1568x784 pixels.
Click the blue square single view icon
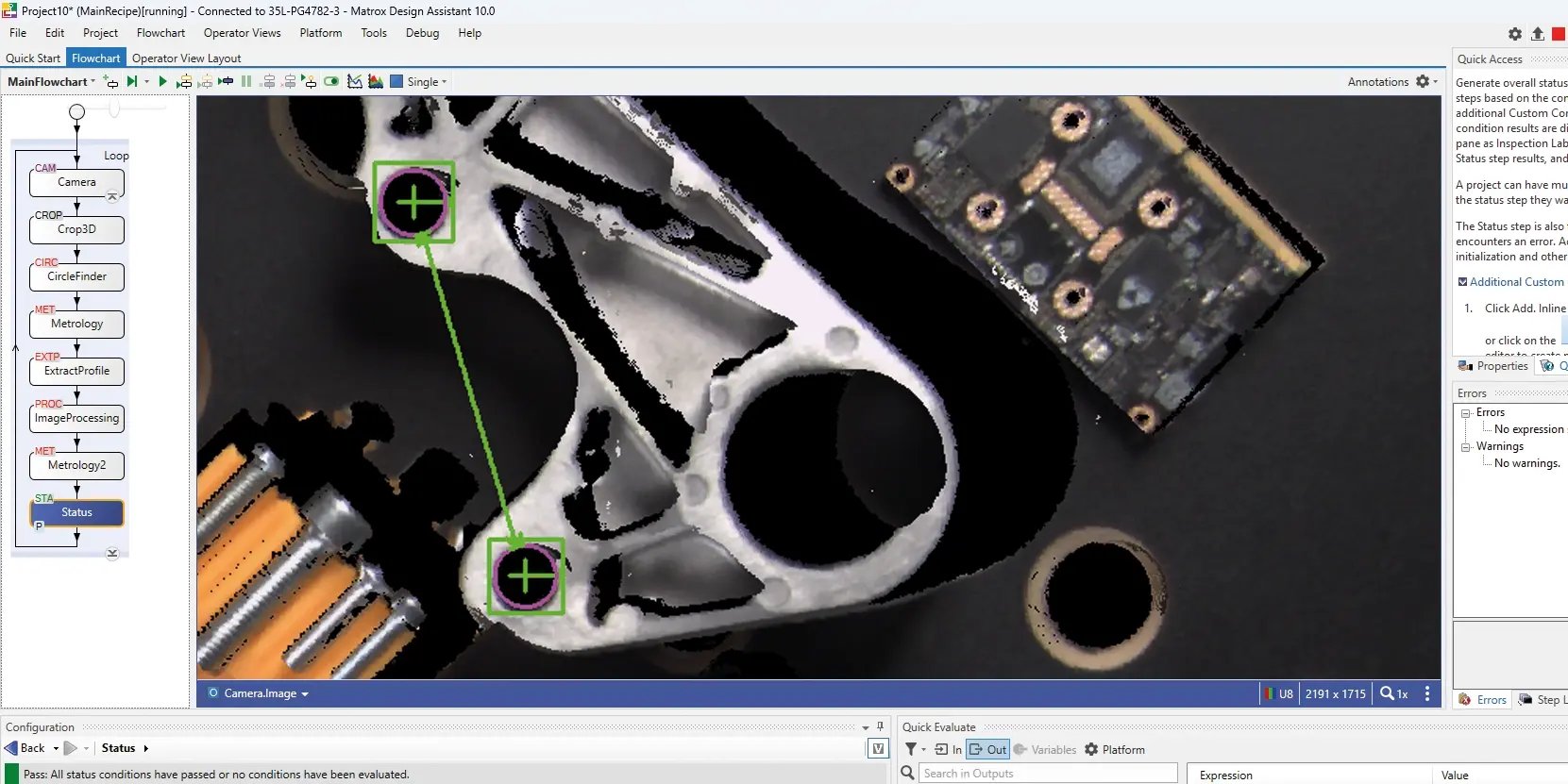(396, 81)
